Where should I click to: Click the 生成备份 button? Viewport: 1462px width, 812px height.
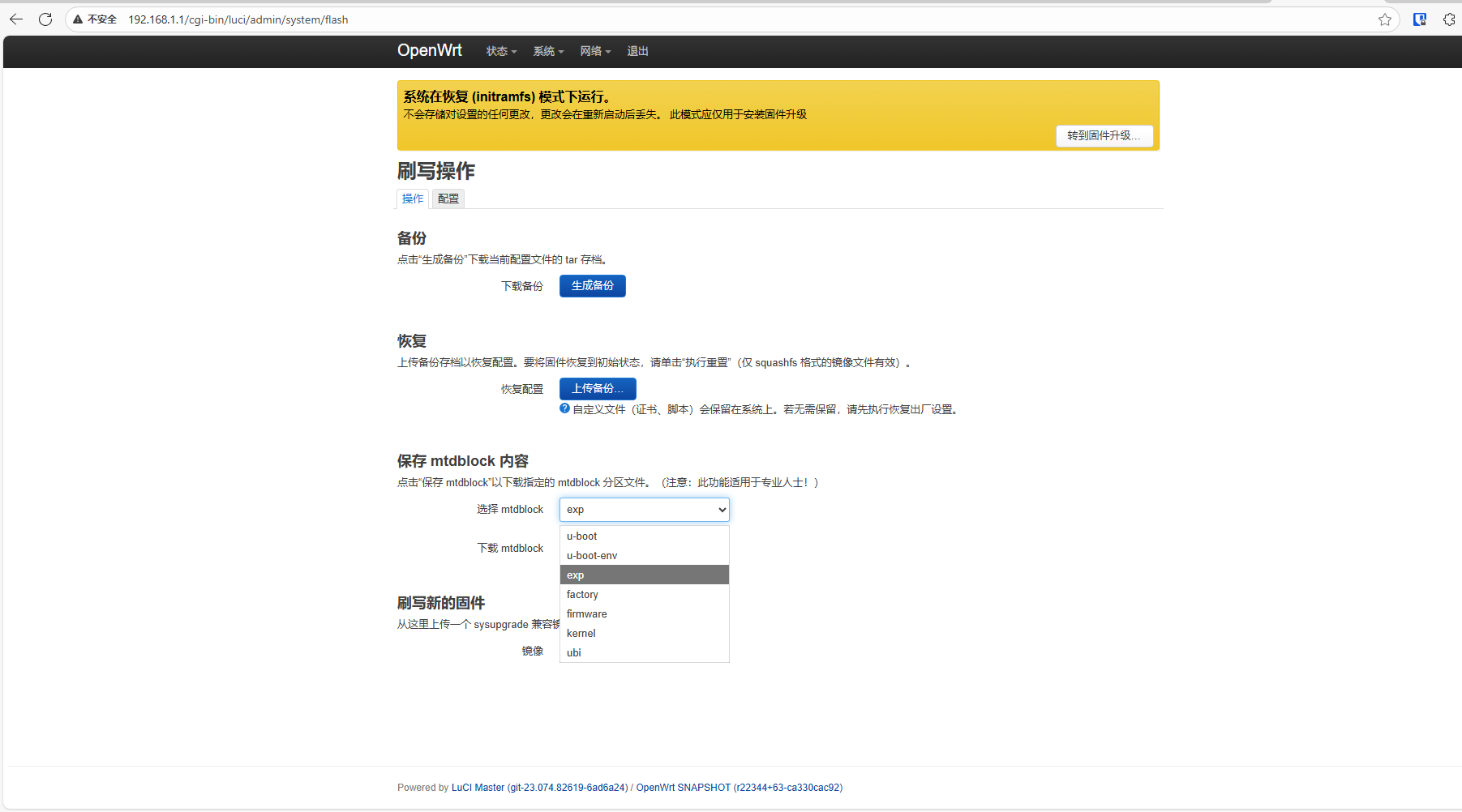point(592,285)
